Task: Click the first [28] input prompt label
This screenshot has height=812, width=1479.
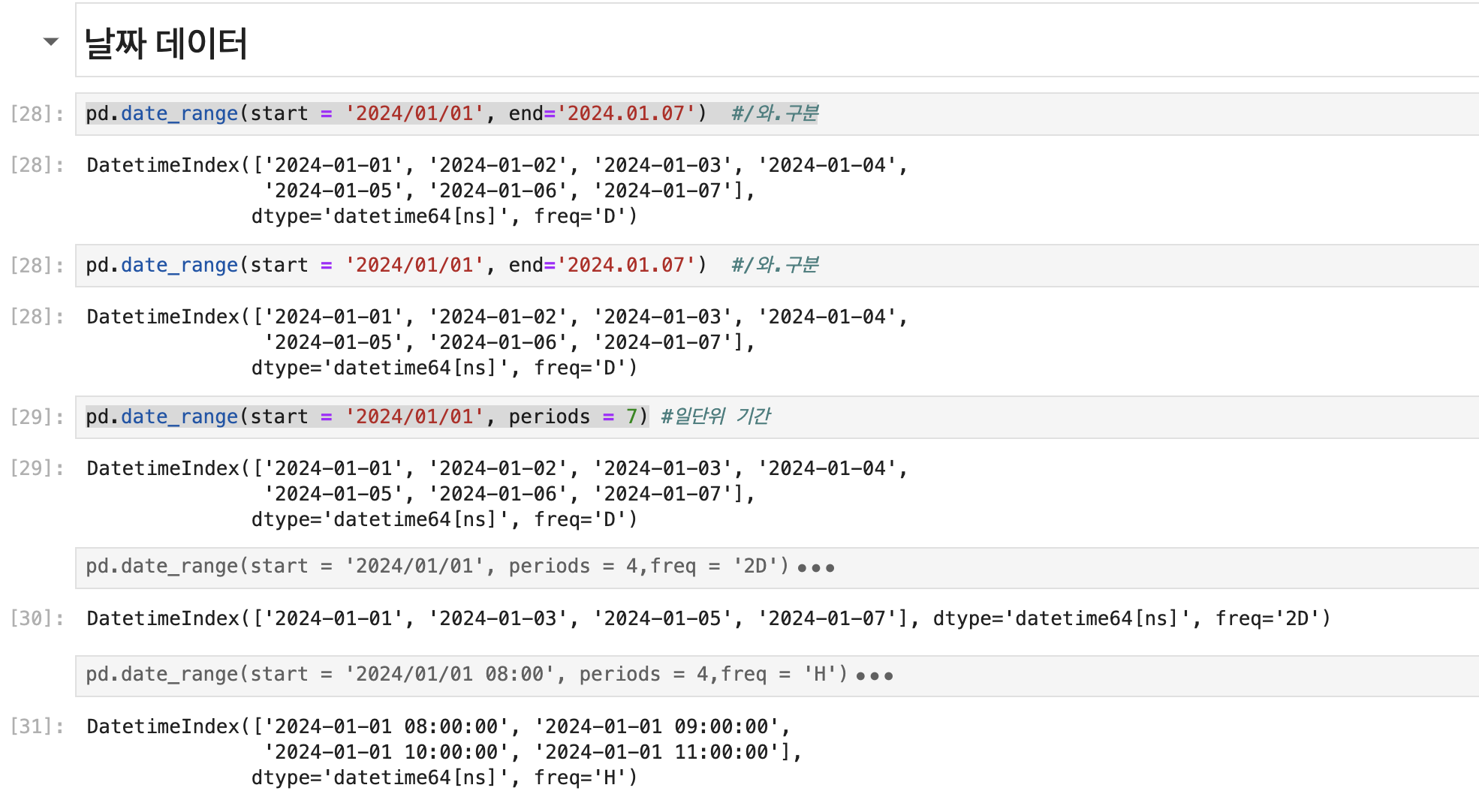Action: 37,114
